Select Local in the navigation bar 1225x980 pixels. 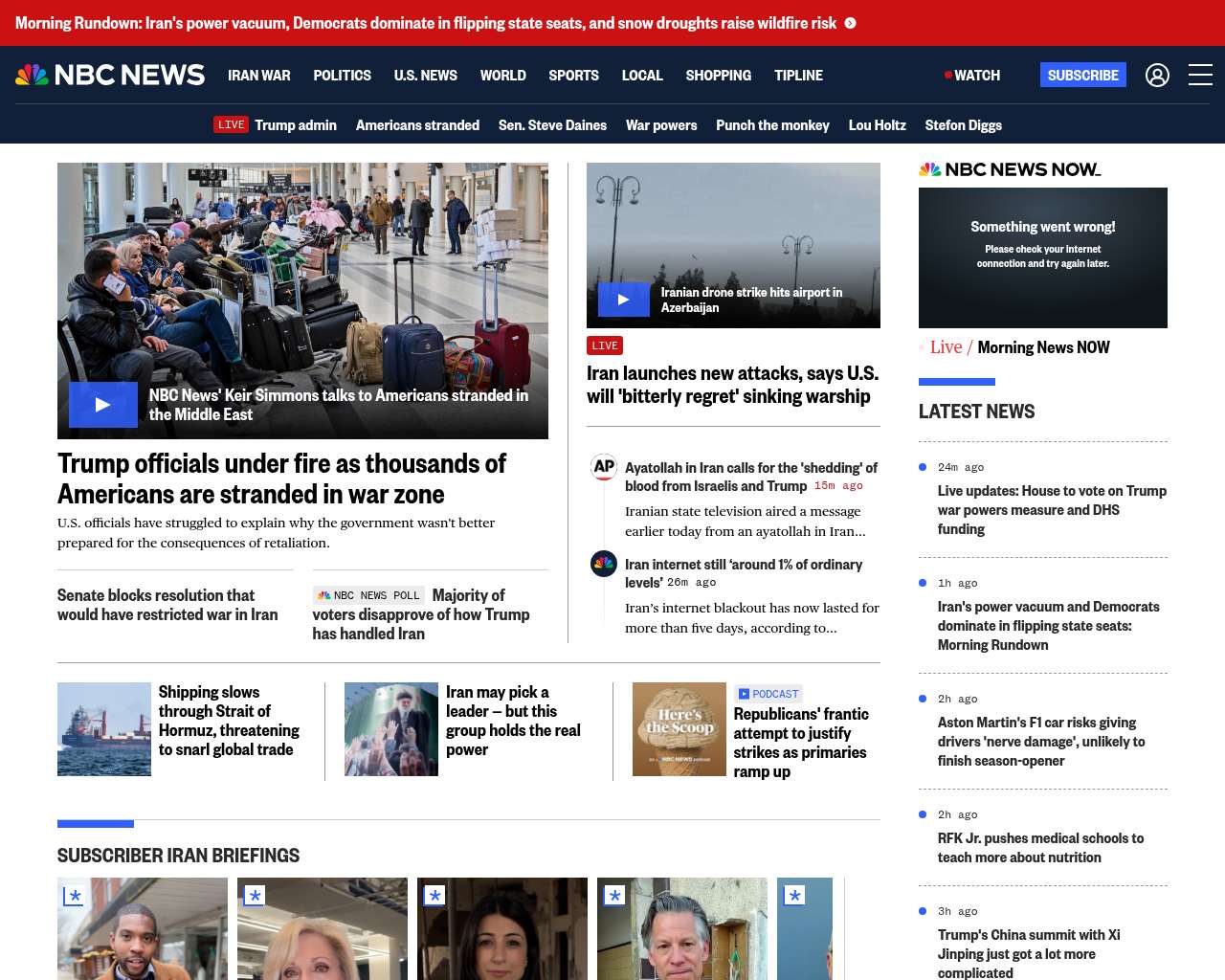coord(642,75)
